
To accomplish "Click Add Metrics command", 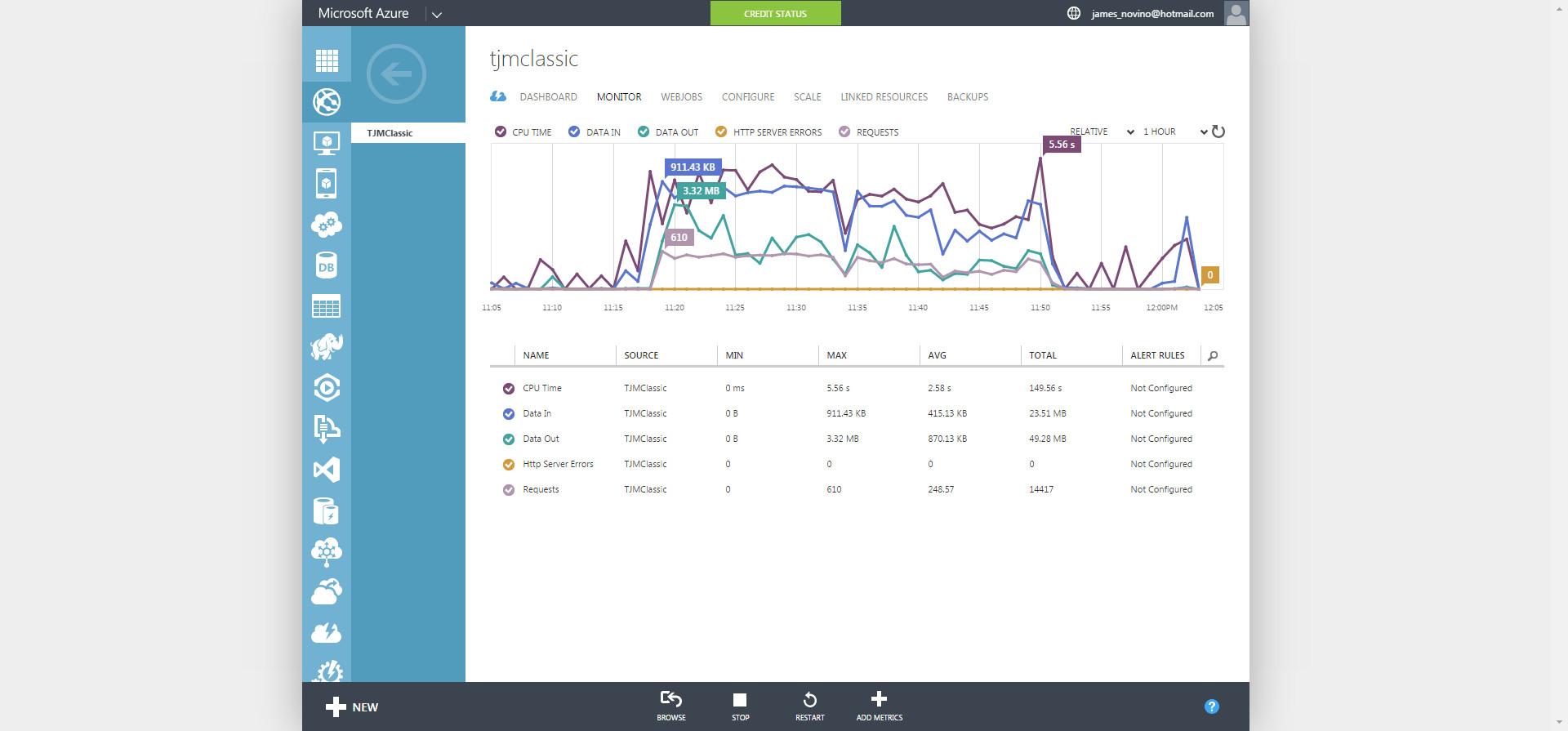I will click(x=880, y=706).
